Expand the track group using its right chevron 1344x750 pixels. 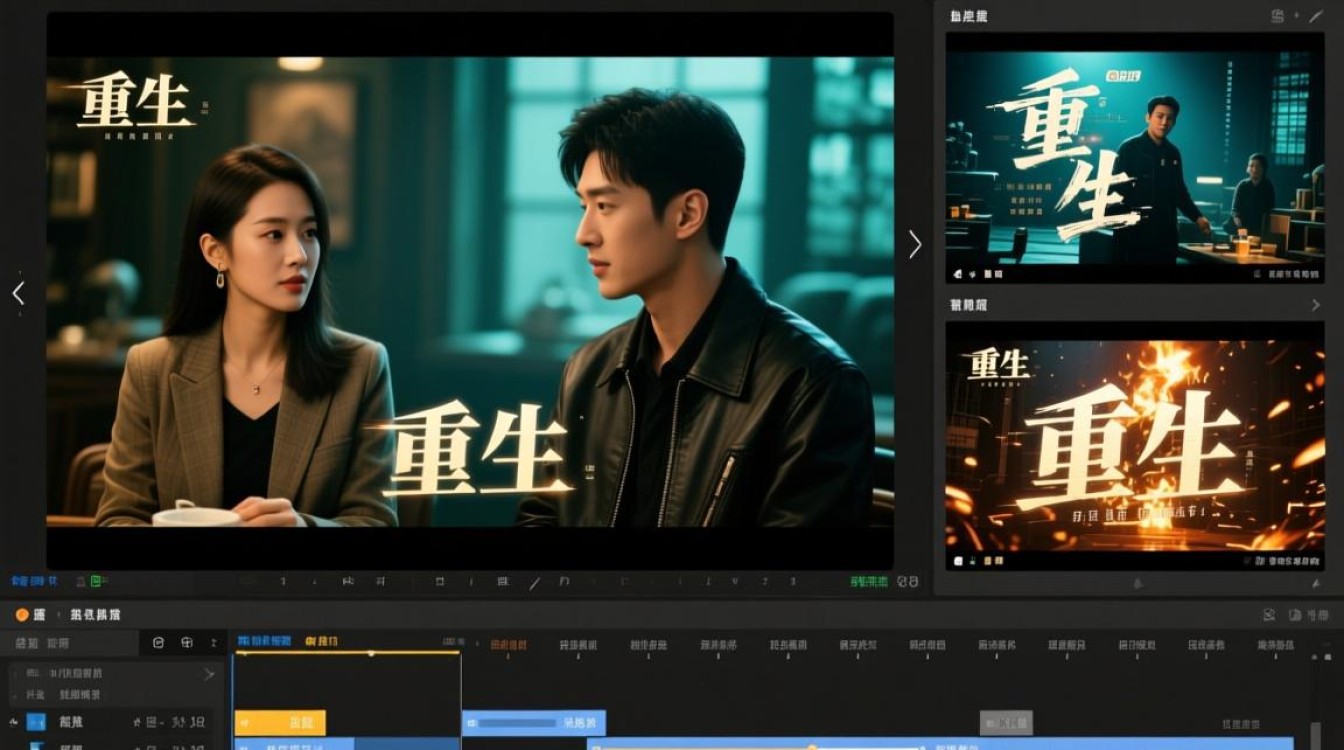pos(209,675)
